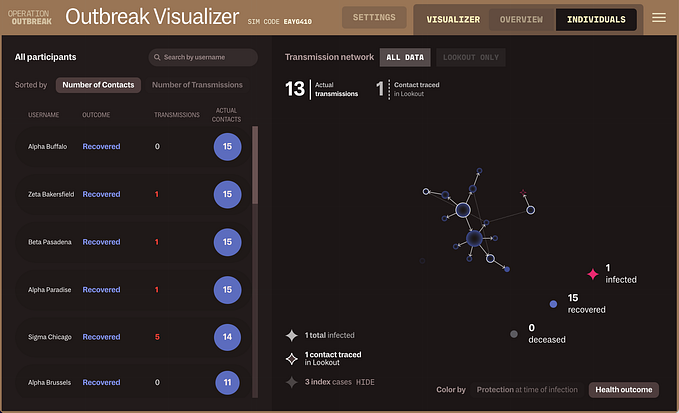
Task: Click the contact traced outlined star icon
Action: (x=292, y=358)
